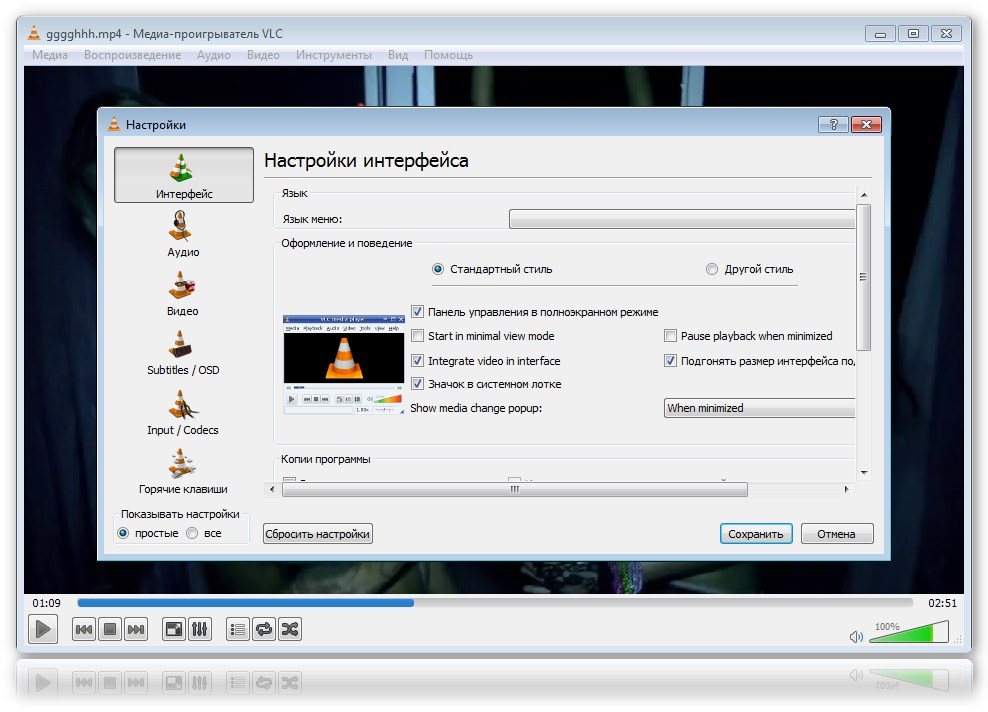The width and height of the screenshot is (988, 712).
Task: Select 'все' to show all settings
Action: click(x=192, y=533)
